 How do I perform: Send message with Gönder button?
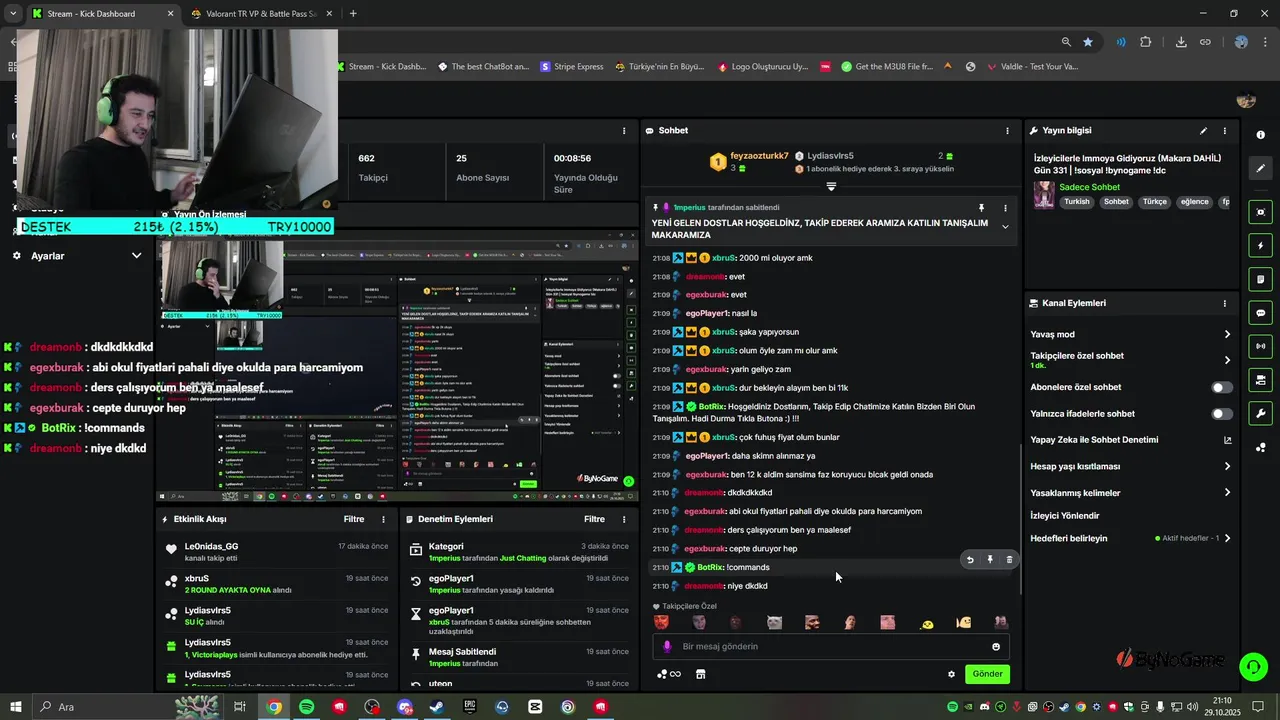tap(987, 674)
